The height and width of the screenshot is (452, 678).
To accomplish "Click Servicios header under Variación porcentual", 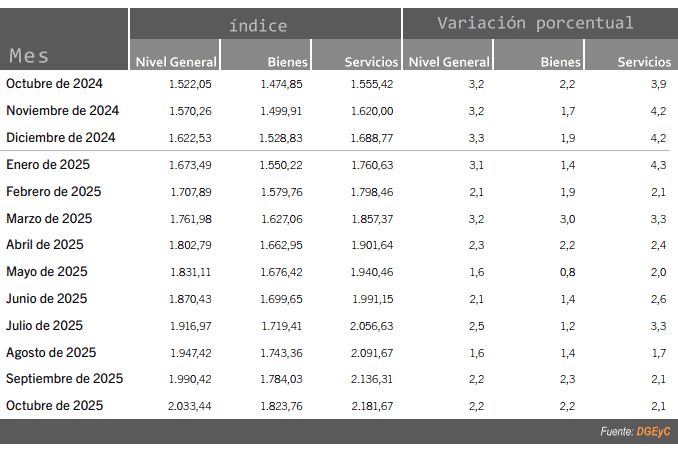I will pyautogui.click(x=644, y=62).
